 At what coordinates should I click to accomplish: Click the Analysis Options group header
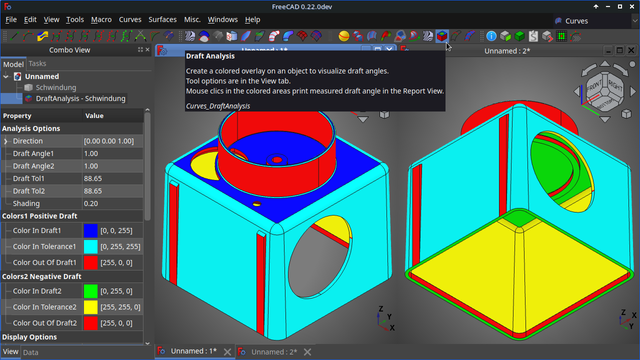click(x=72, y=129)
